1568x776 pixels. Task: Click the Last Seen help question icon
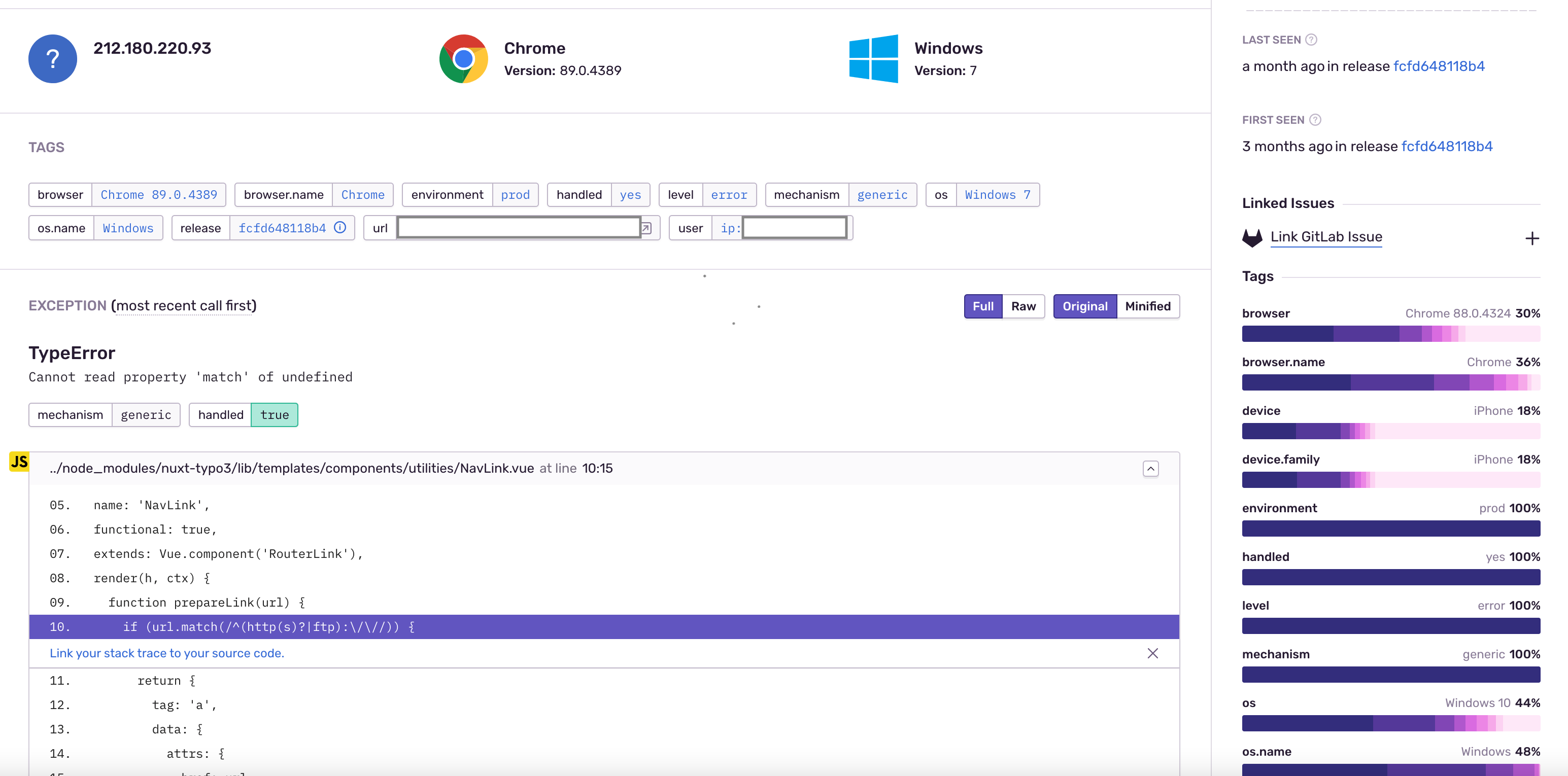1311,40
